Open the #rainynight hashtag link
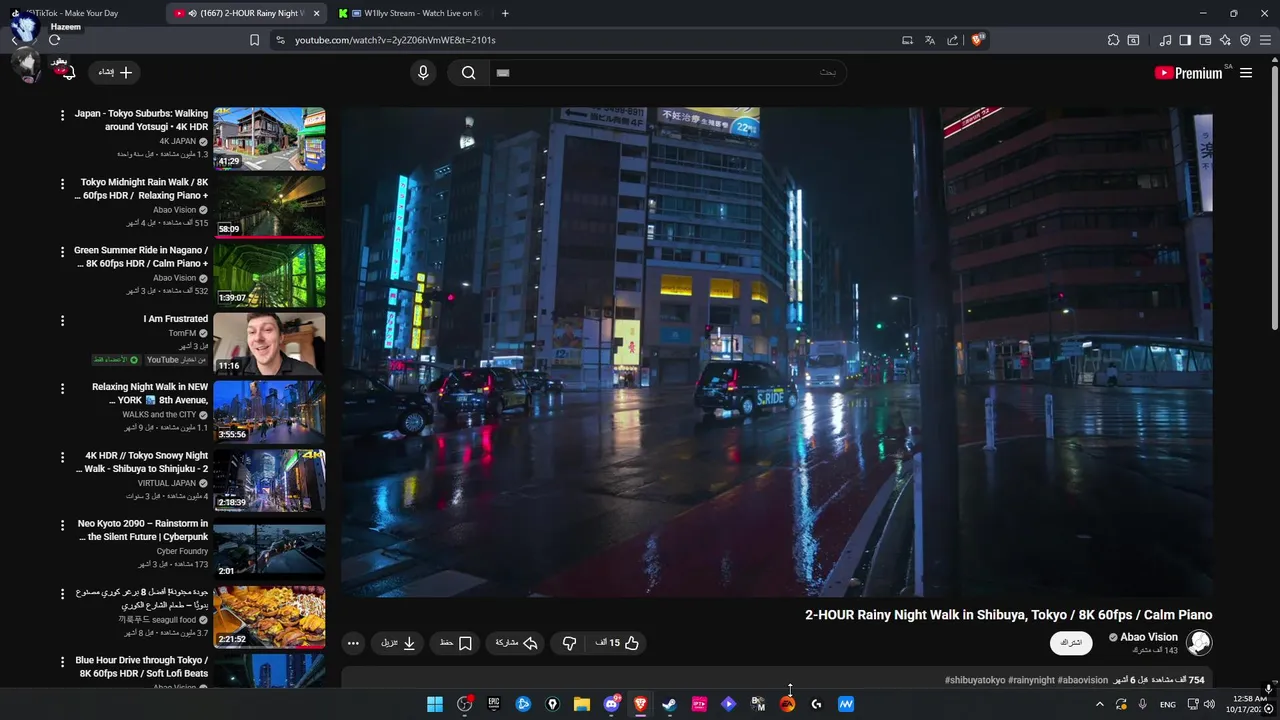Image resolution: width=1280 pixels, height=720 pixels. pos(1031,680)
